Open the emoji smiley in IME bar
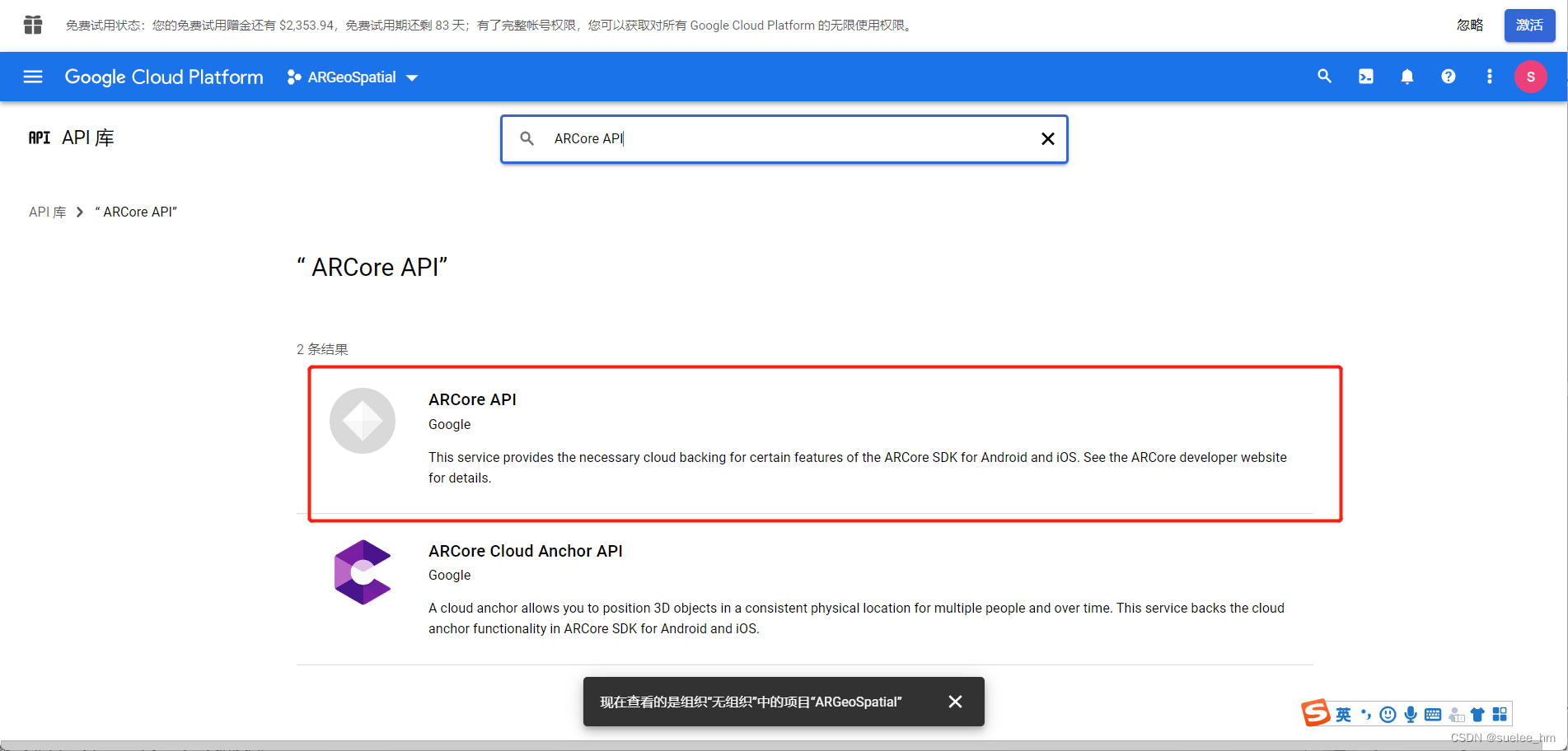1568x751 pixels. [1388, 714]
